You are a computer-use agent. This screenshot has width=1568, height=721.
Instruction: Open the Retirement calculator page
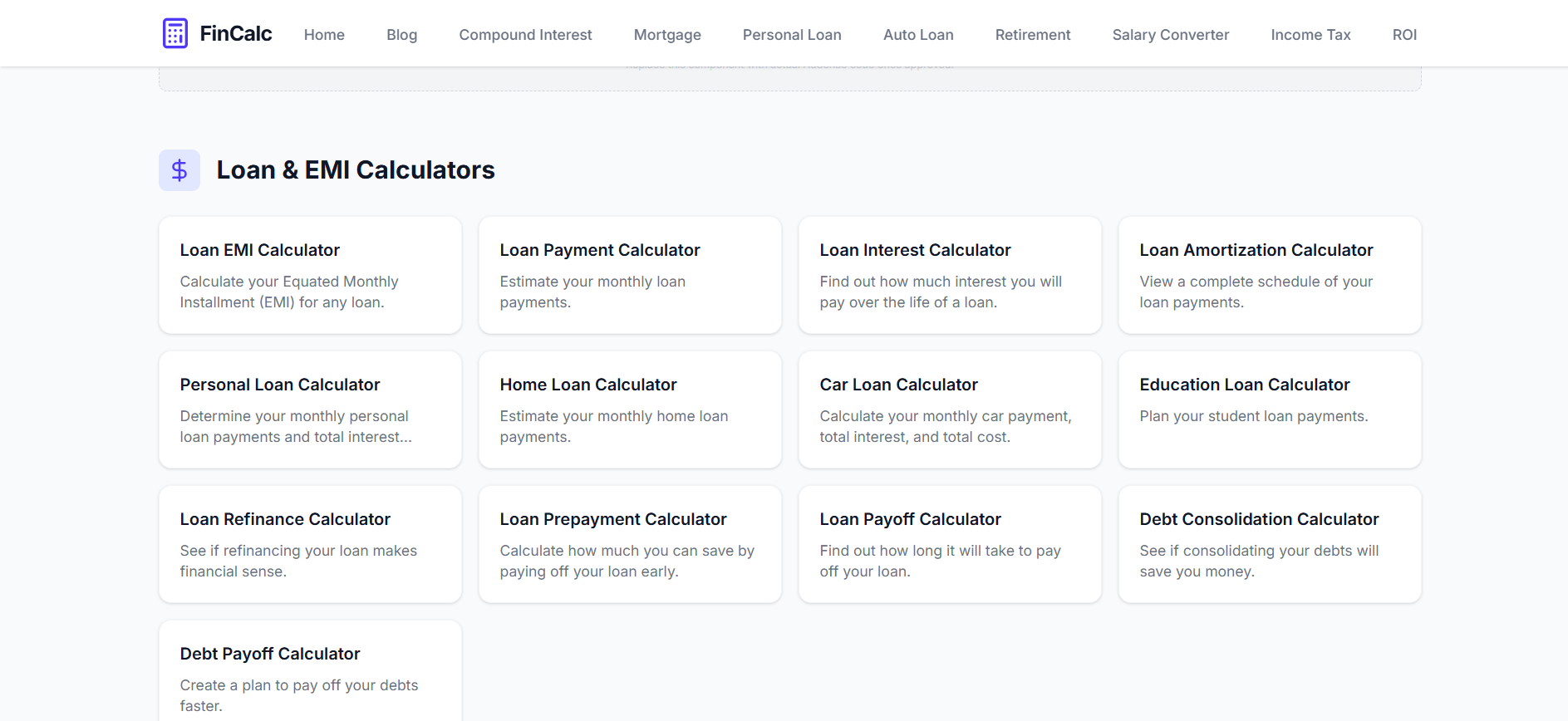point(1032,35)
